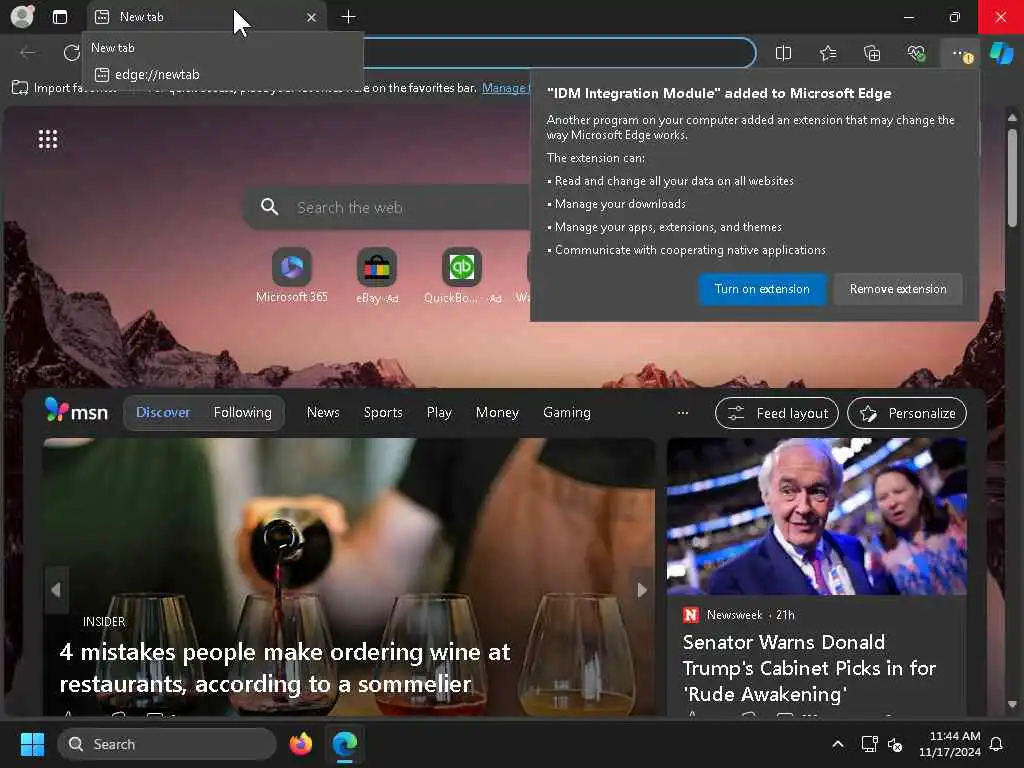Screen dimensions: 1024x768
Task: Open Favorites star icon
Action: tap(827, 54)
